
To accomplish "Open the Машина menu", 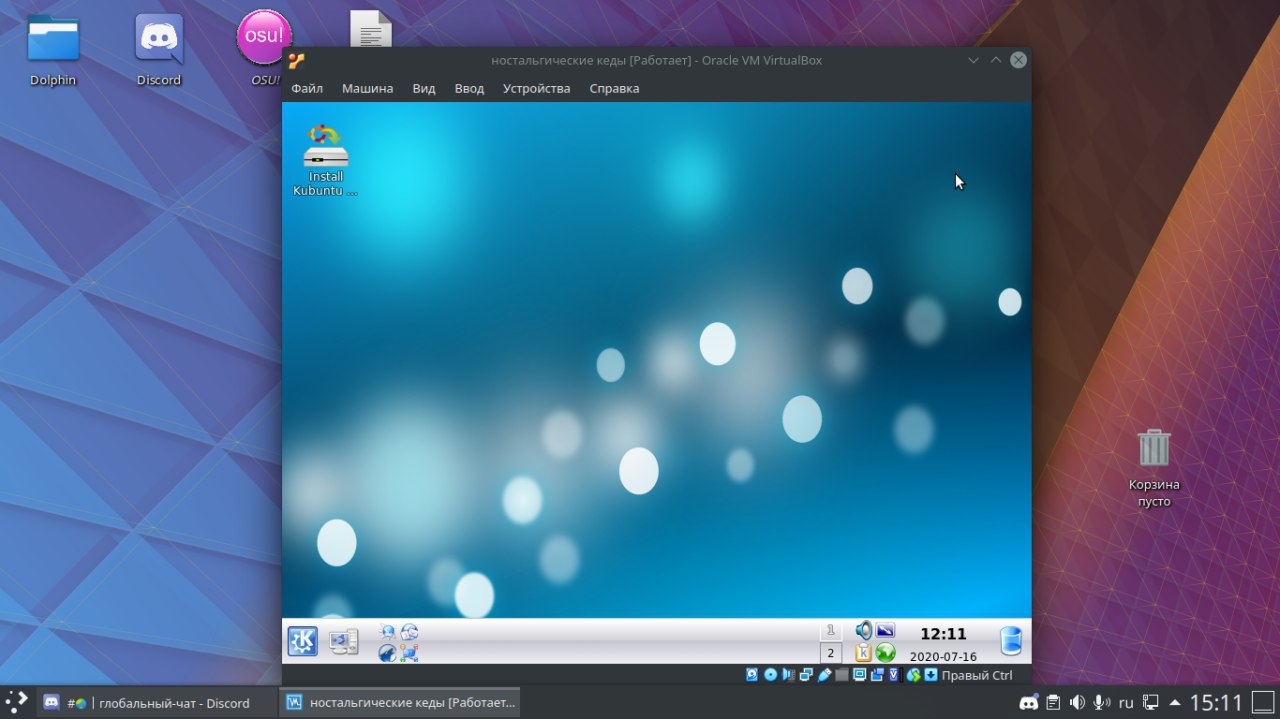I will coord(367,88).
